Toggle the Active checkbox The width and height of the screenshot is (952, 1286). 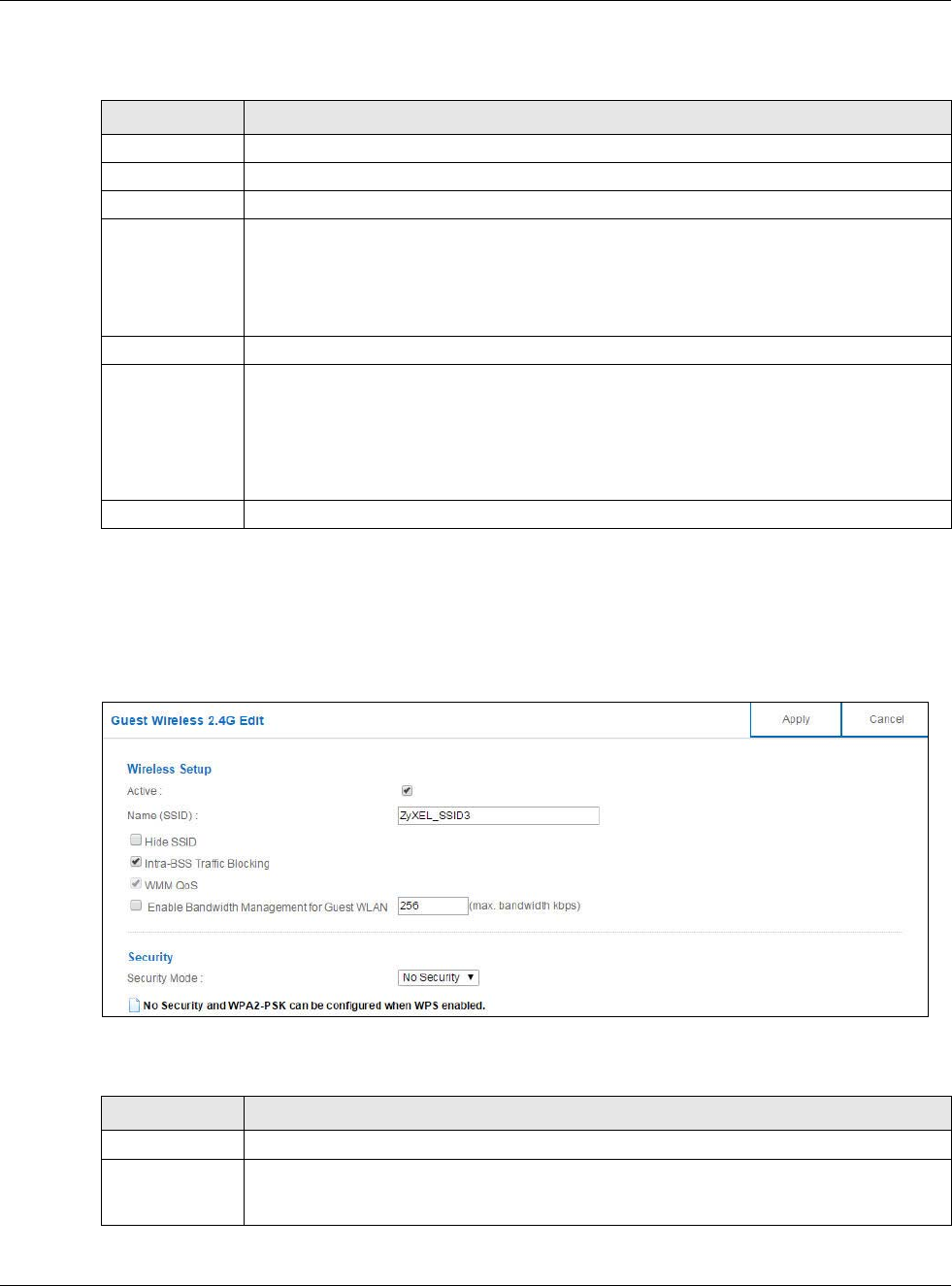pos(407,791)
